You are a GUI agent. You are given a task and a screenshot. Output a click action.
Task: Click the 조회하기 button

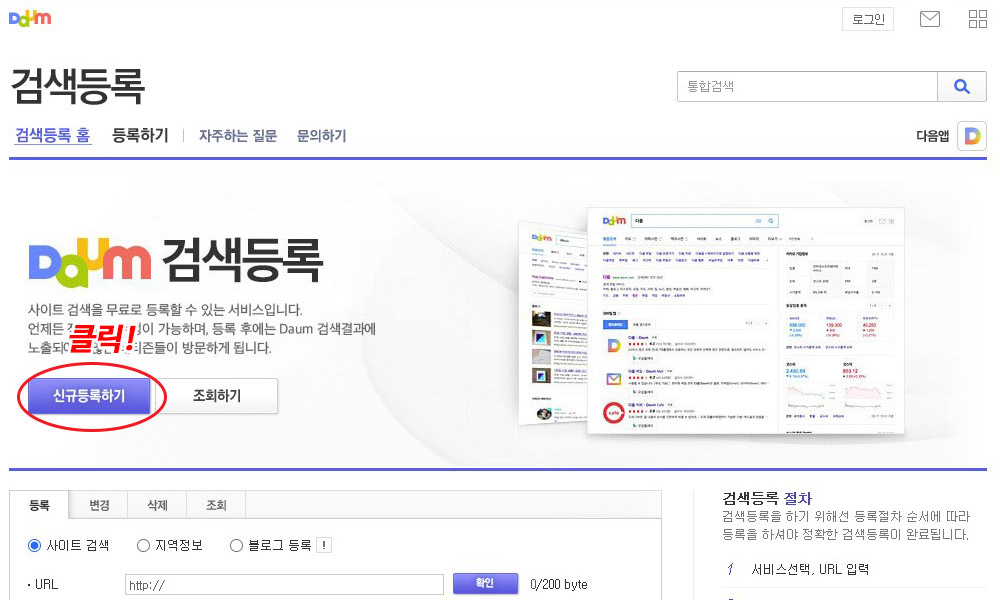tap(217, 396)
